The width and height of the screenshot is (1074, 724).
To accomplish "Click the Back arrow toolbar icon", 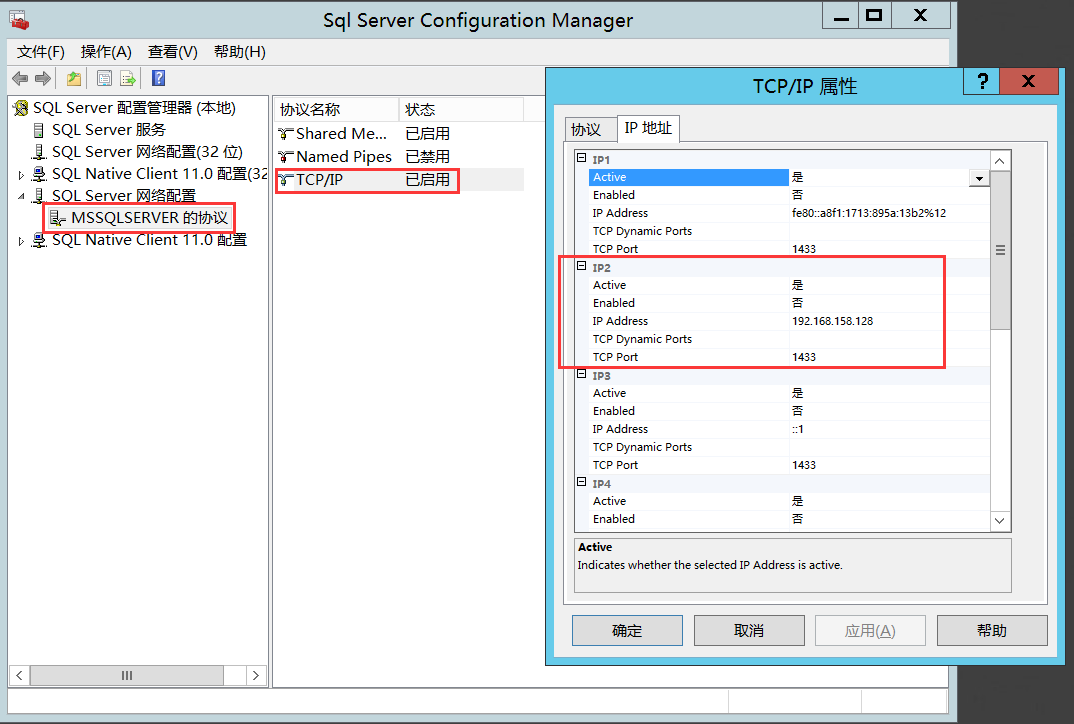I will click(20, 78).
